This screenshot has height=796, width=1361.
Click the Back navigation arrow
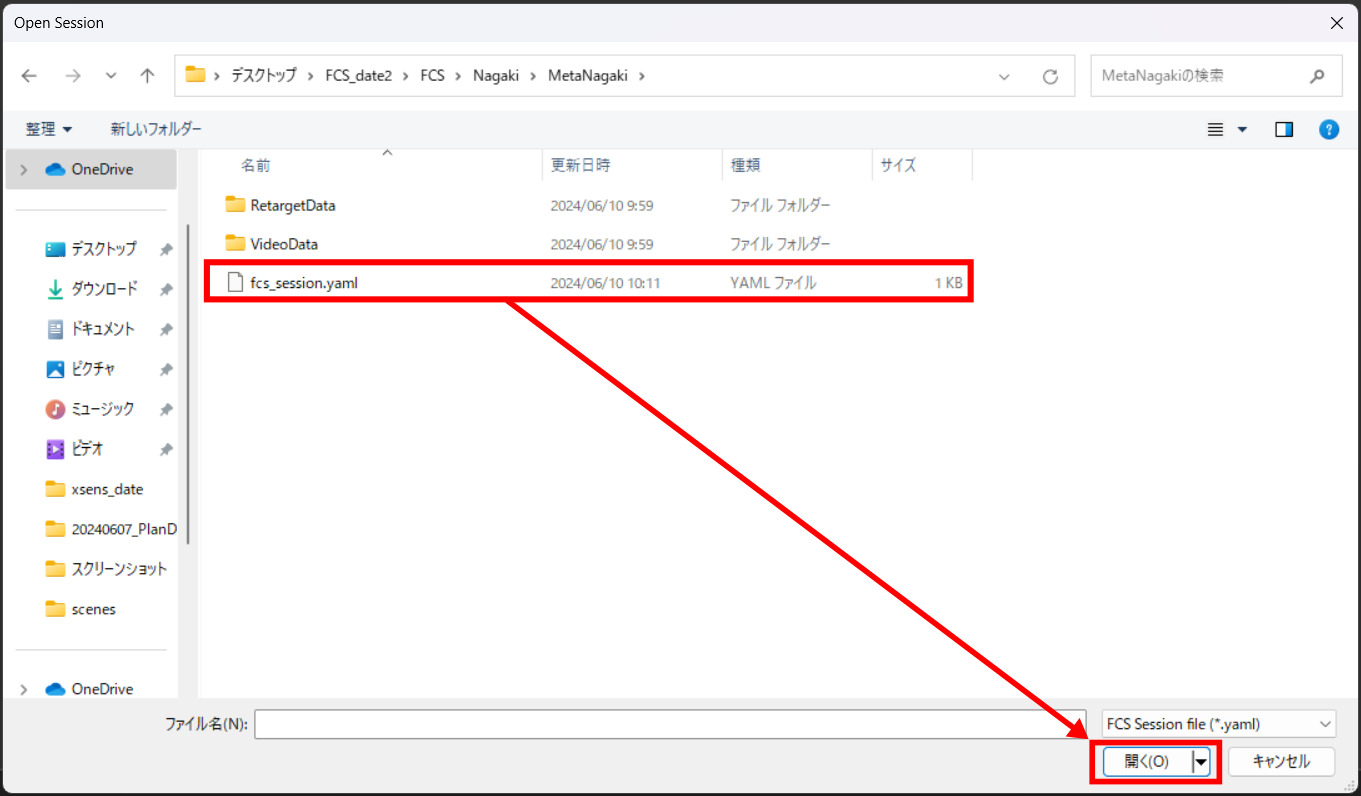pyautogui.click(x=29, y=76)
